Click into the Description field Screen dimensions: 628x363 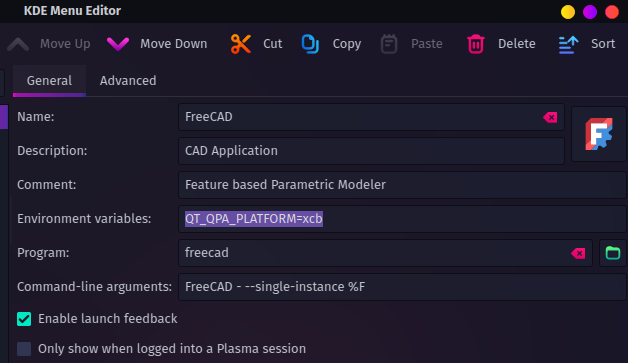pos(371,151)
